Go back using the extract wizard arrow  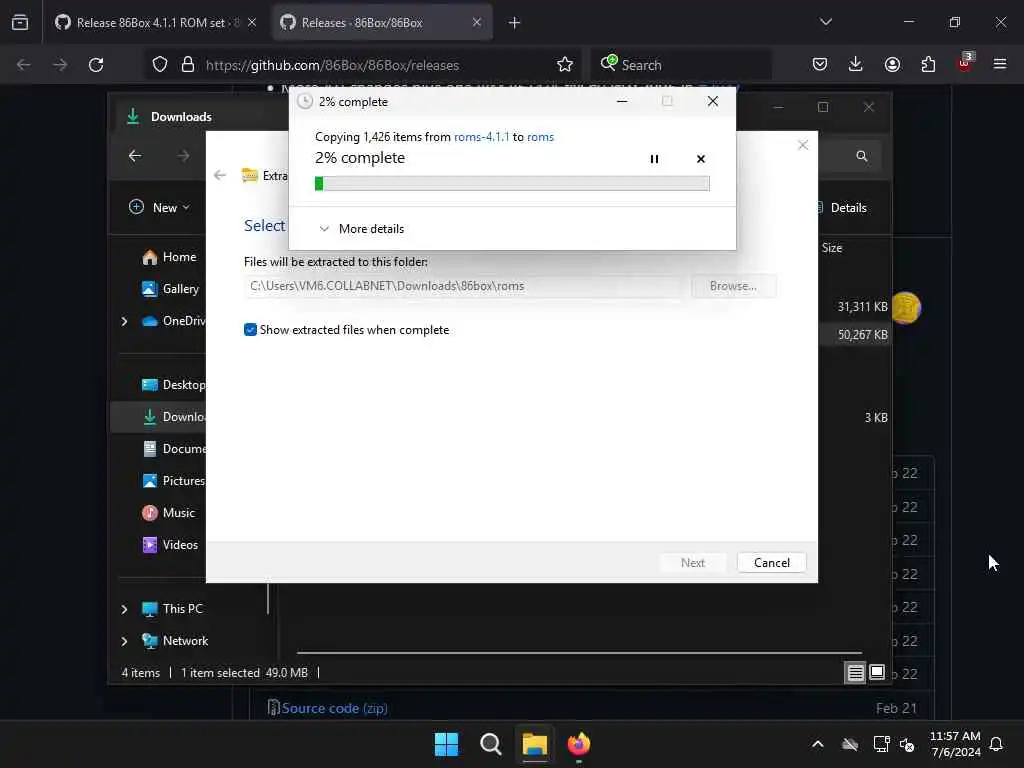tap(220, 175)
